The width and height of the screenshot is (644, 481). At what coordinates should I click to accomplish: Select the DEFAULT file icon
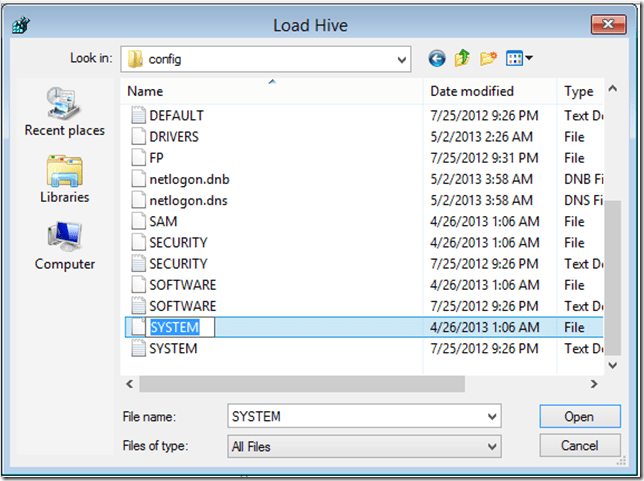(x=138, y=115)
